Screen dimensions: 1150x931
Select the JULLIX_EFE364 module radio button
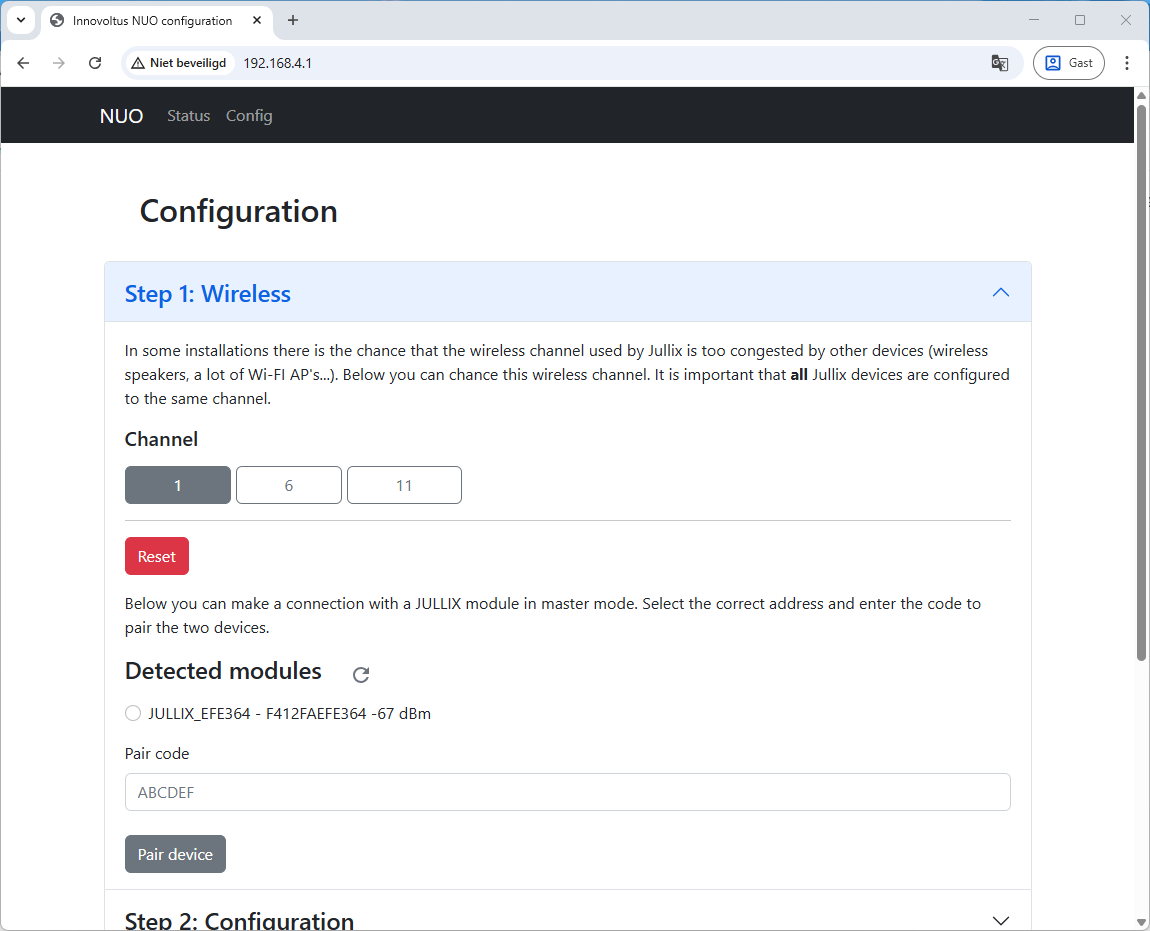[x=133, y=713]
